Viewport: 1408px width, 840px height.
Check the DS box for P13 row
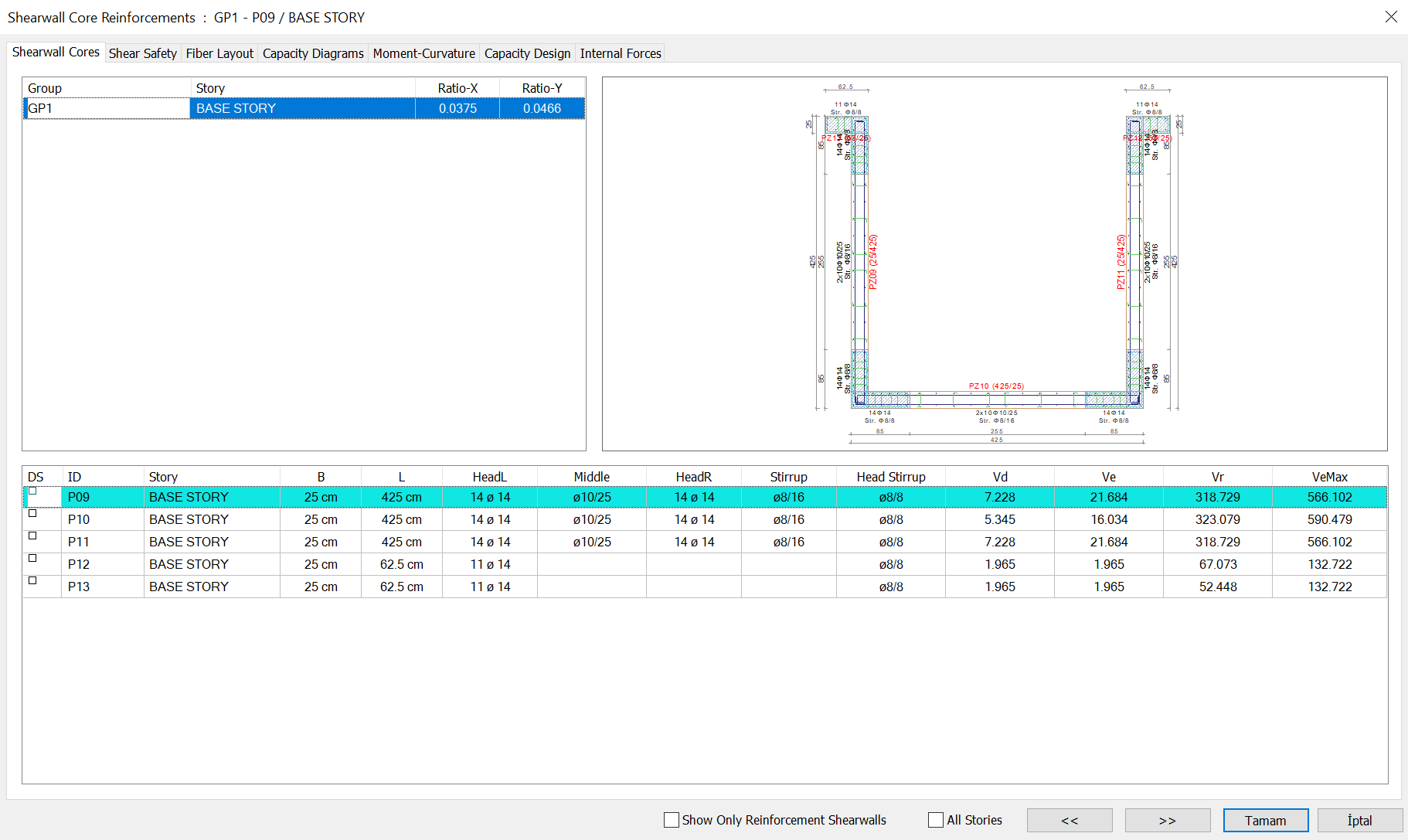click(x=32, y=580)
